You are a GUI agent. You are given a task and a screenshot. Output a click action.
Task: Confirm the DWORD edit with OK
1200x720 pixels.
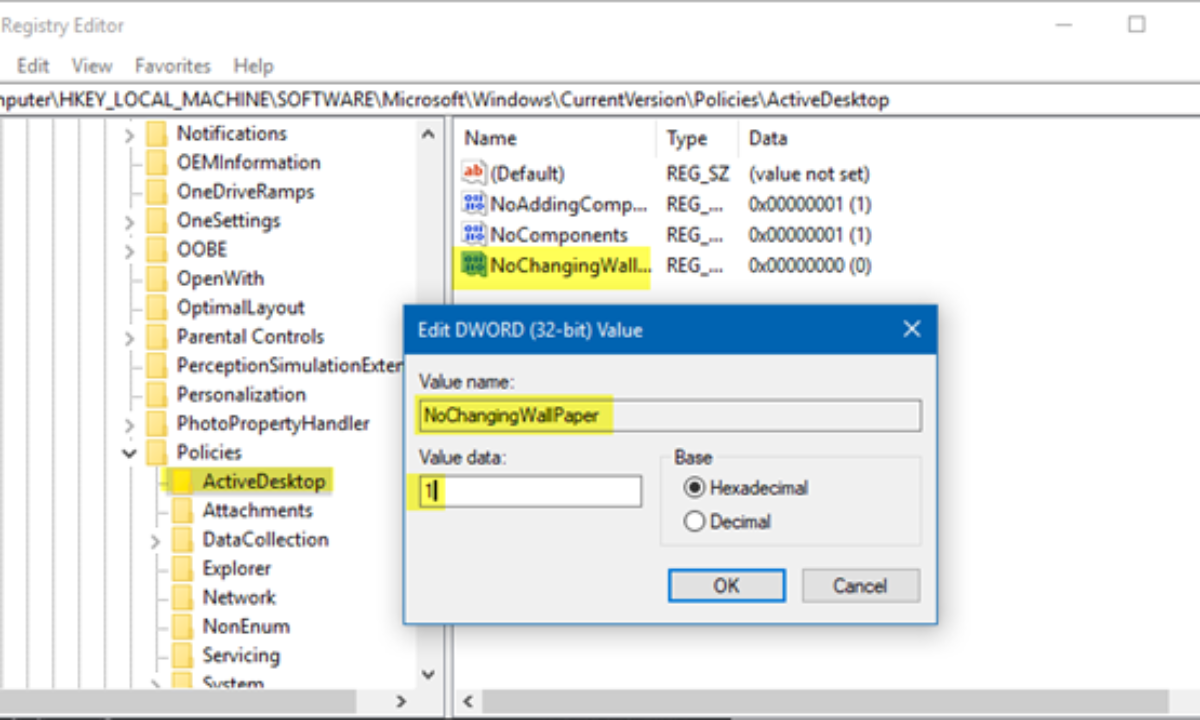(726, 585)
